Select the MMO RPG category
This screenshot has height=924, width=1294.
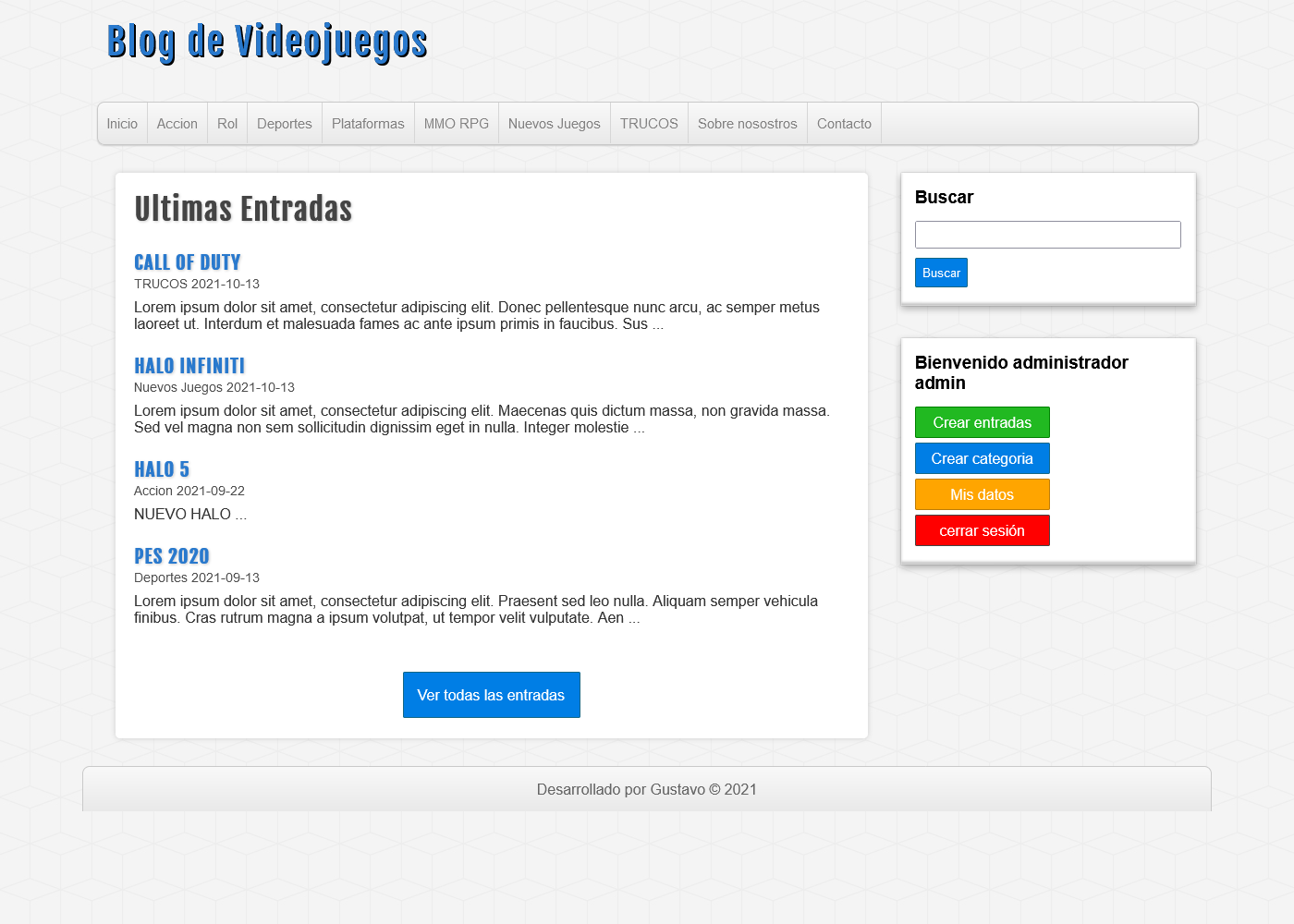457,124
